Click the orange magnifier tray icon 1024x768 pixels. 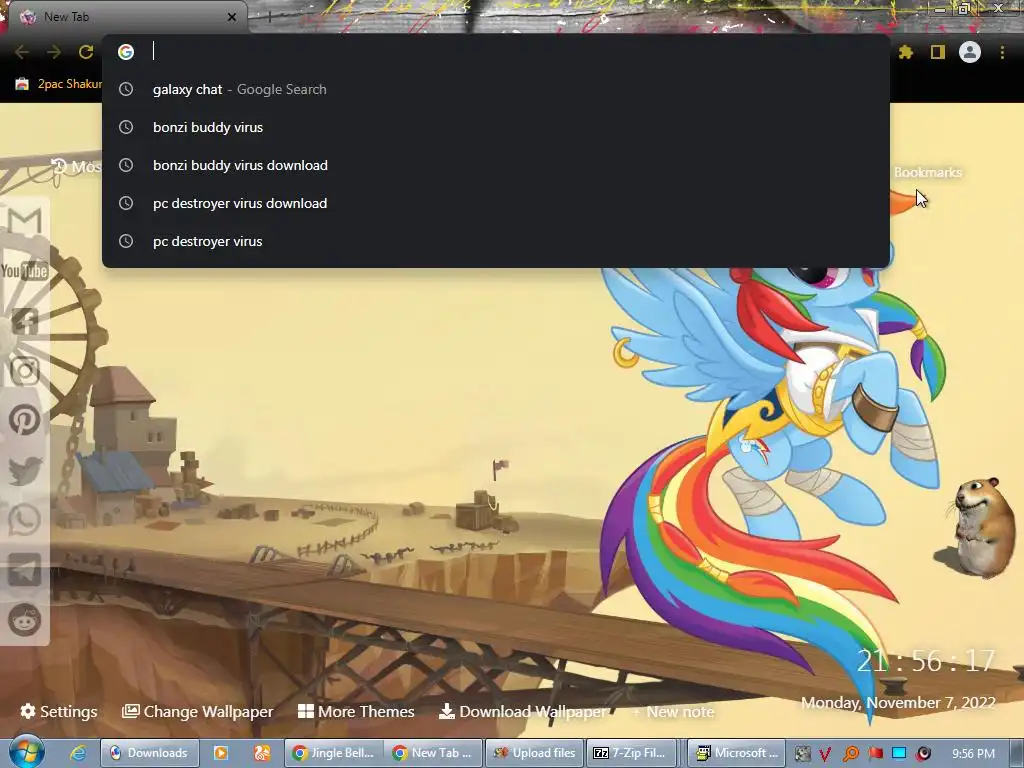coord(850,754)
